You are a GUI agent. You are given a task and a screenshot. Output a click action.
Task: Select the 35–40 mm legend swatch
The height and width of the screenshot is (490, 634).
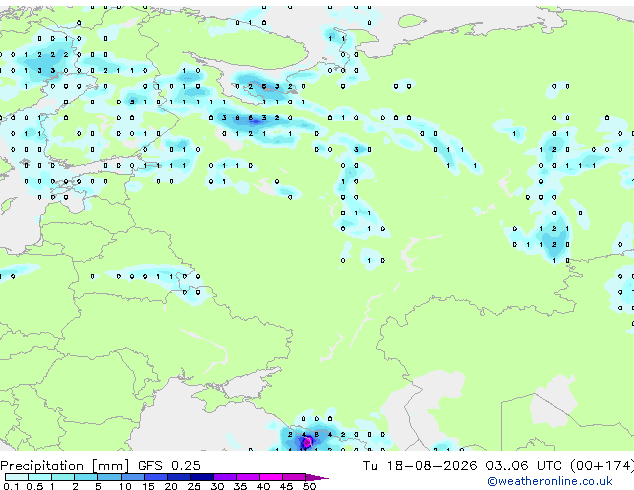coord(247,477)
